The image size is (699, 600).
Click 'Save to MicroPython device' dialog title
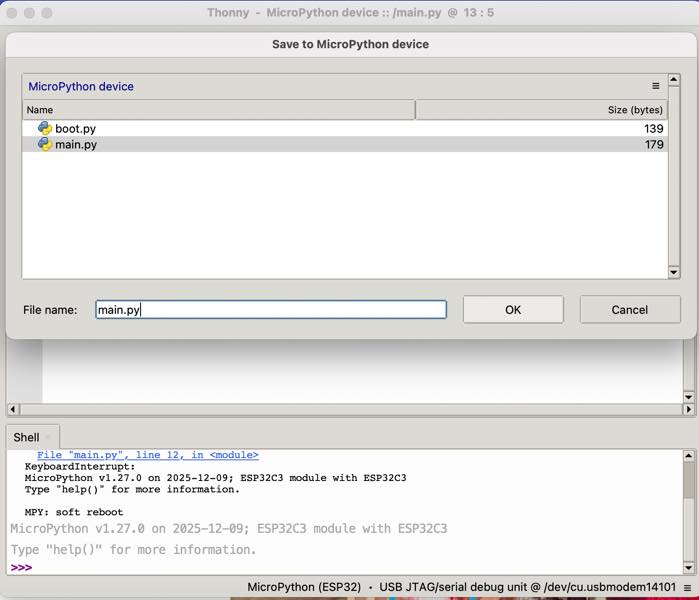(350, 44)
